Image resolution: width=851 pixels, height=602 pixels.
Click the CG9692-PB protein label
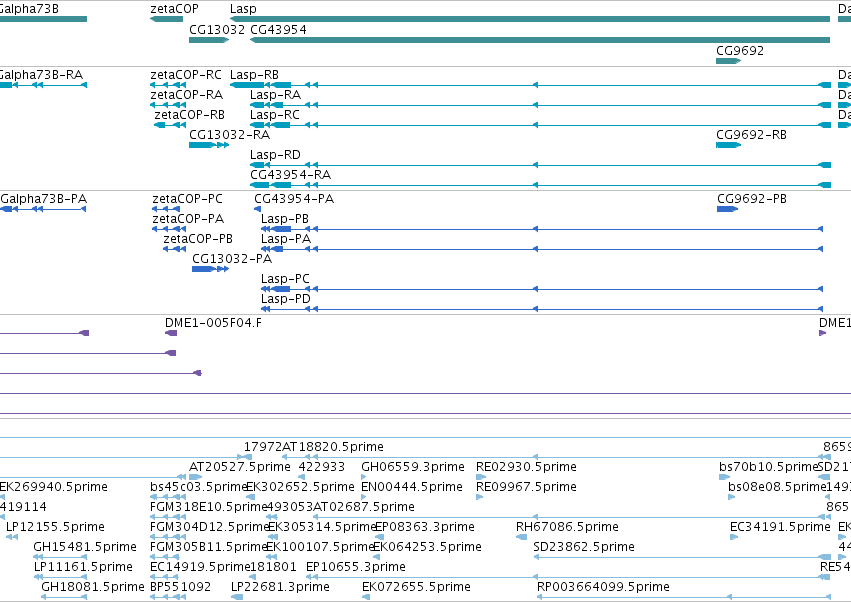click(752, 199)
